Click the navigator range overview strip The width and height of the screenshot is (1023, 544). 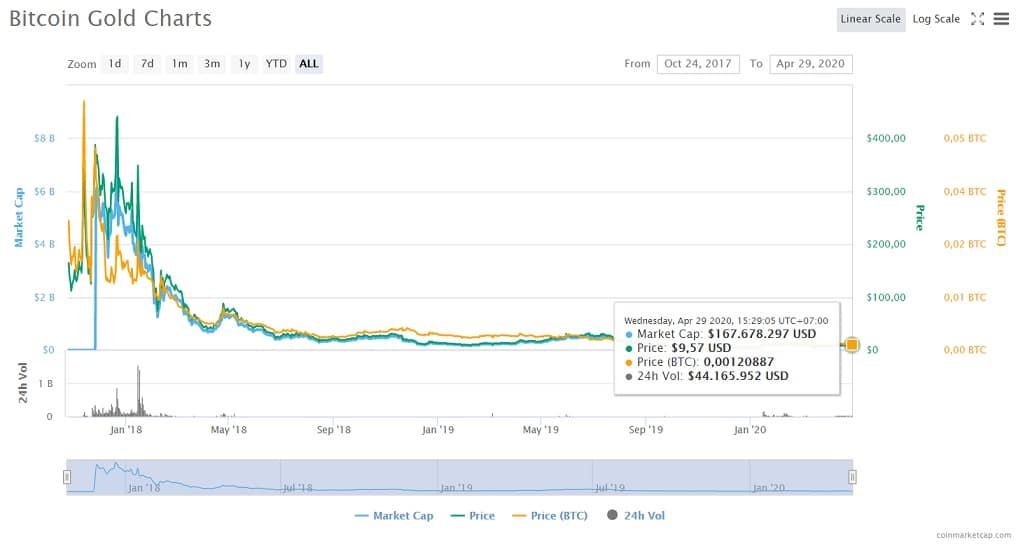tap(459, 477)
